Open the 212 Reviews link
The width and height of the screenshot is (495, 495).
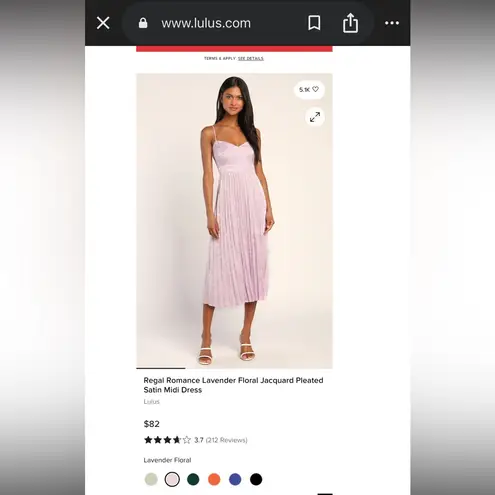[x=227, y=440]
